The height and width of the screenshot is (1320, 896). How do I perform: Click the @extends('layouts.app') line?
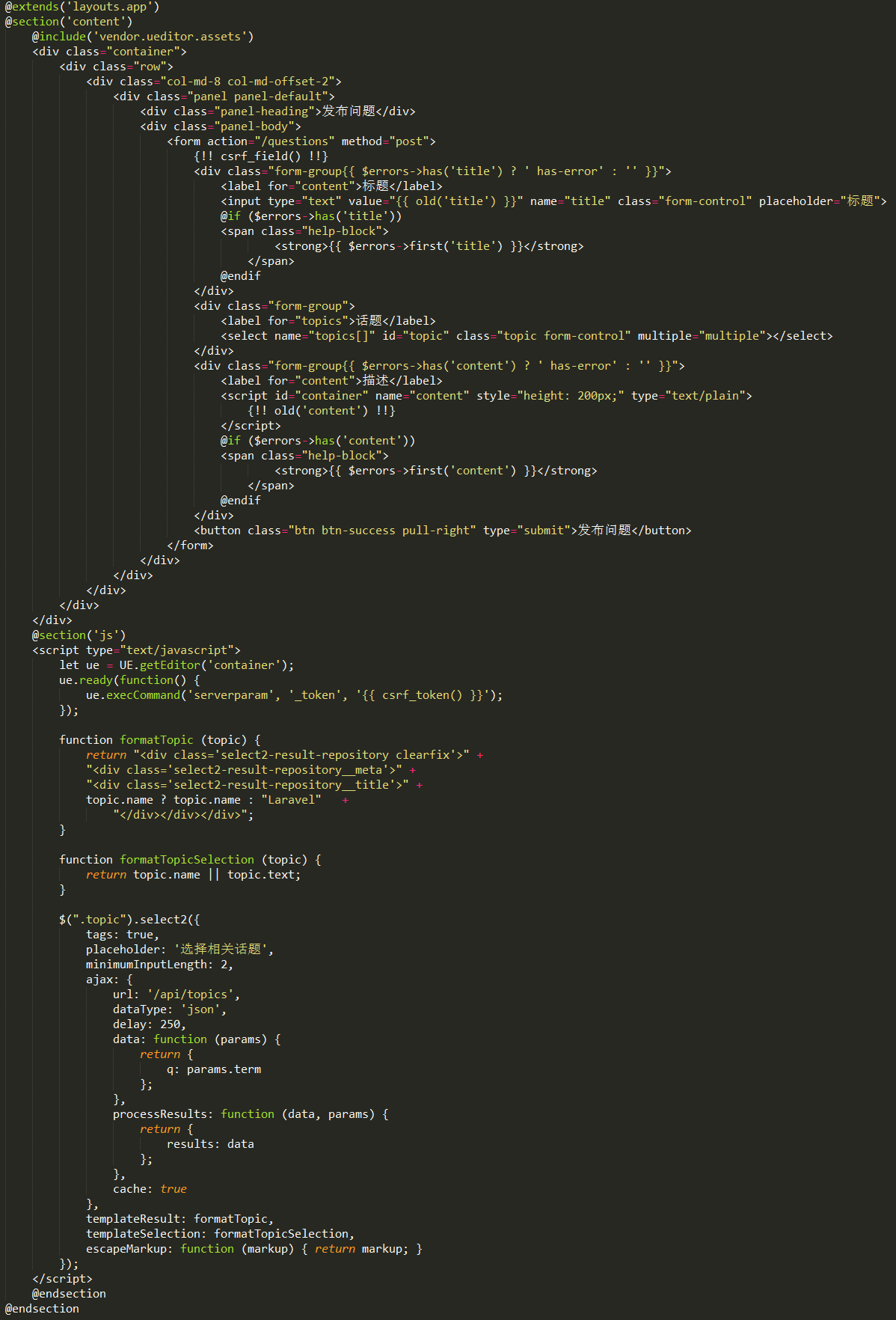tap(82, 7)
